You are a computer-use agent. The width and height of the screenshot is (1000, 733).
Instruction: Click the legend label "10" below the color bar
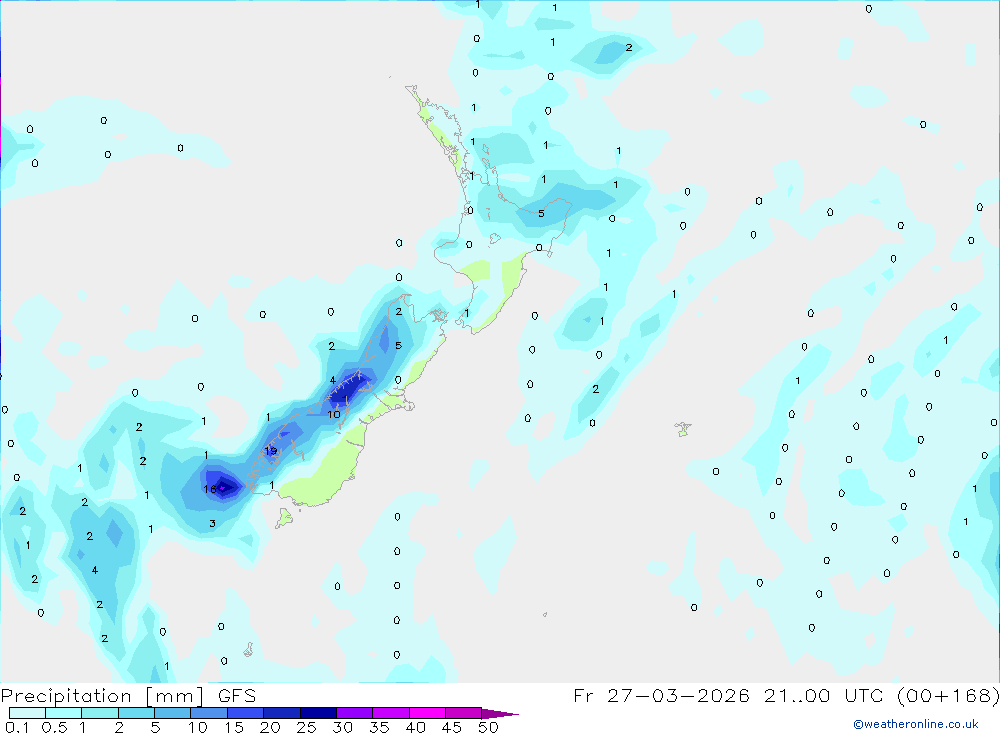point(197,727)
